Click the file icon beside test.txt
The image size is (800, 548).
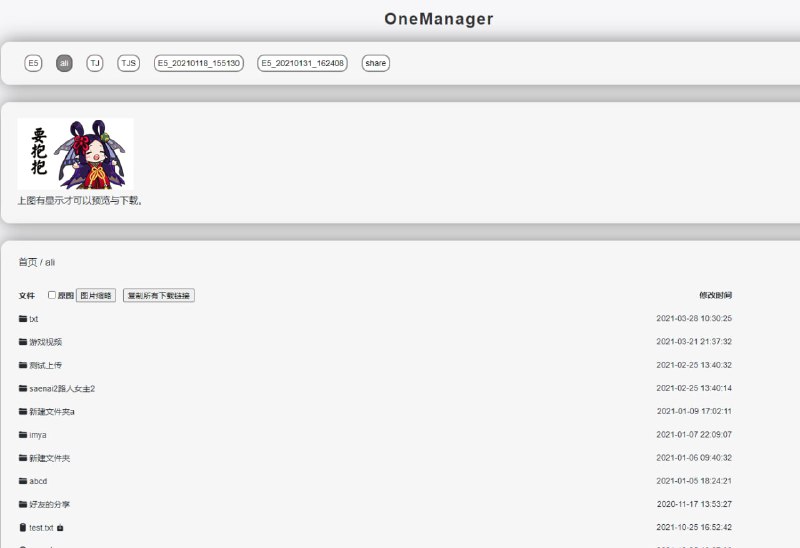pyautogui.click(x=22, y=528)
